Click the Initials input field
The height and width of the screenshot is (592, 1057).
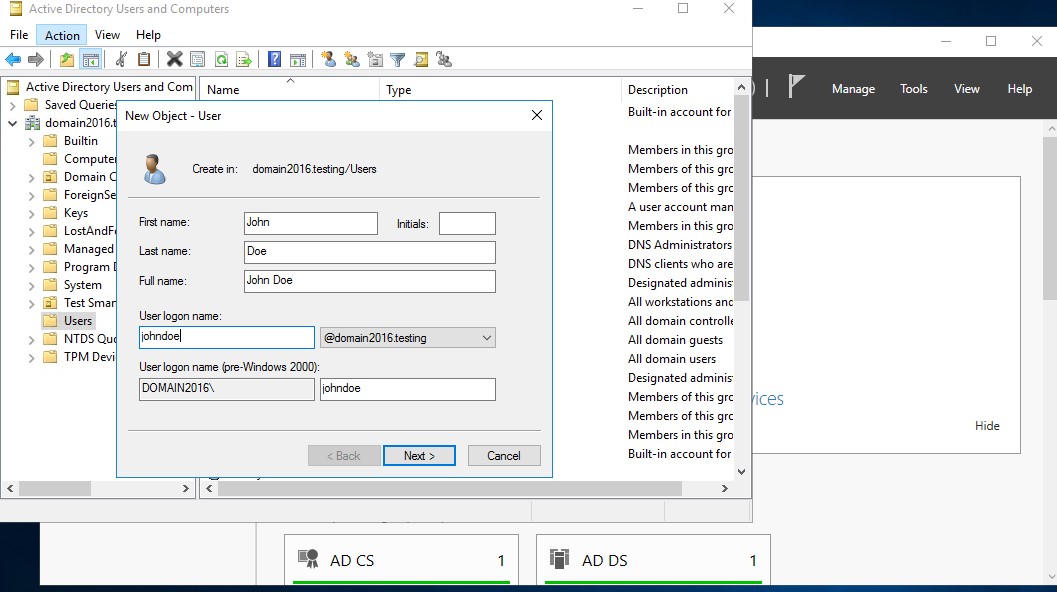(467, 223)
